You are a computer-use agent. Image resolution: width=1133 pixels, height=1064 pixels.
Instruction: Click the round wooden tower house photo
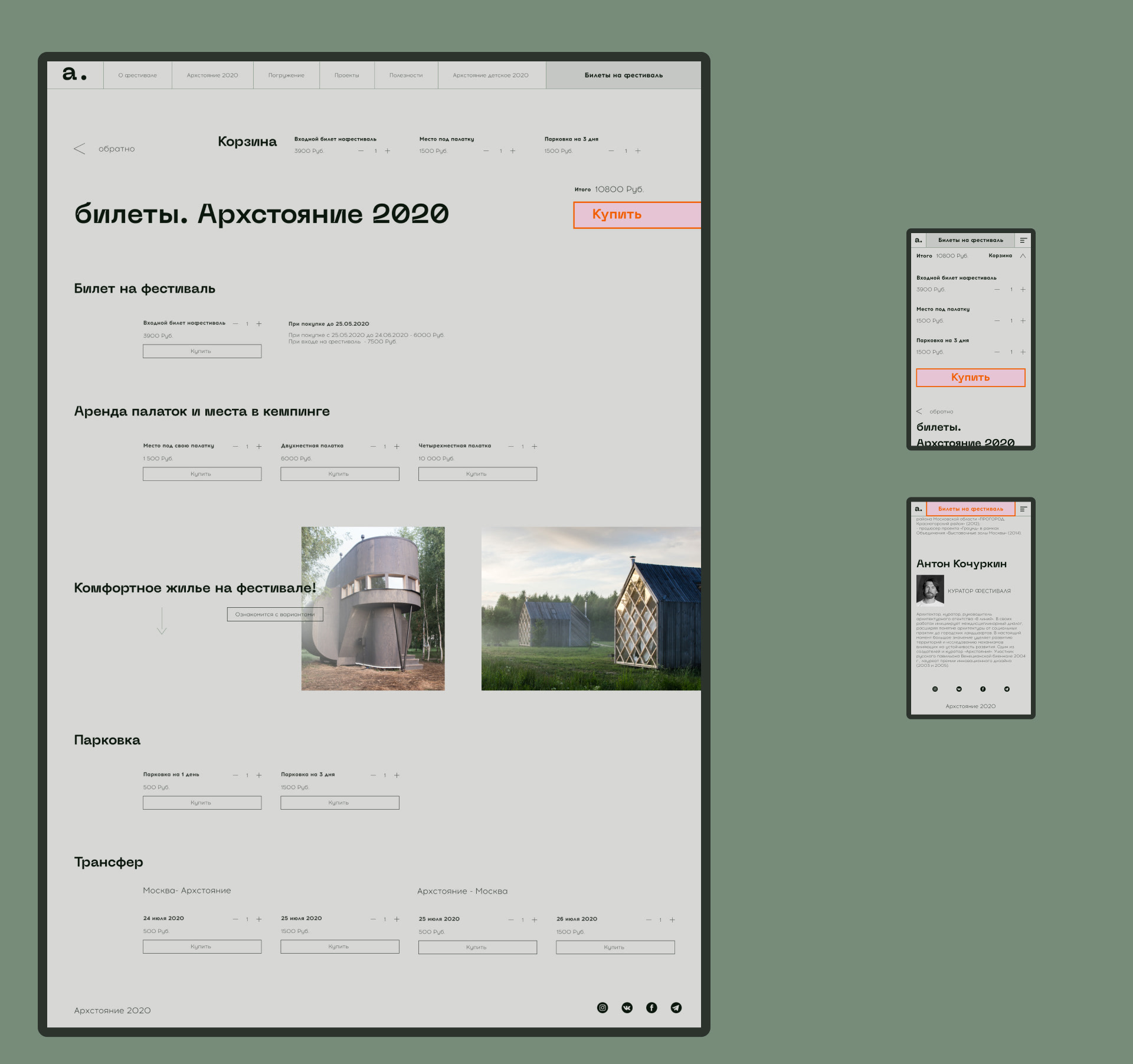373,608
